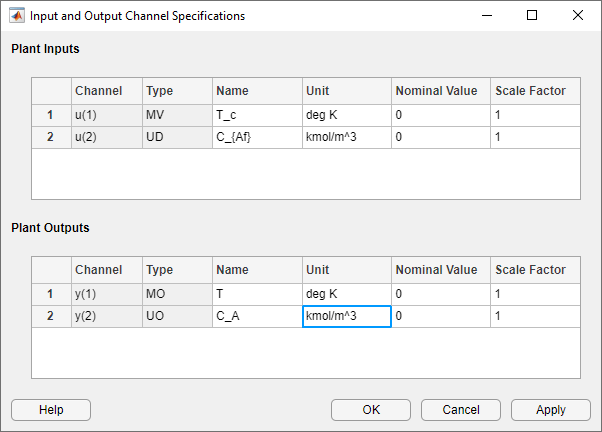
Task: Edit the T_c name field
Action: click(257, 115)
